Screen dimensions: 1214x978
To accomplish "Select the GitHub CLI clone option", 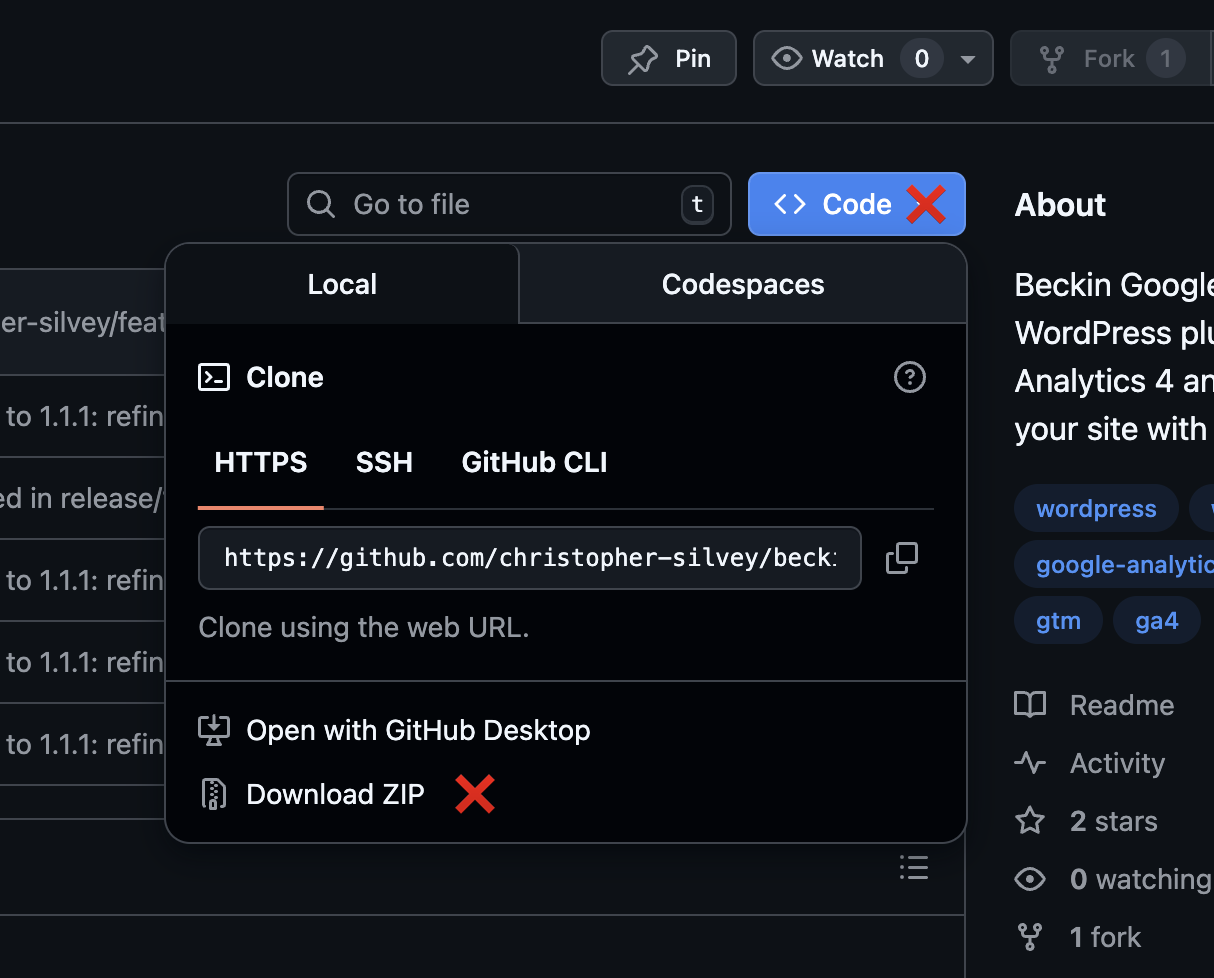I will coord(534,462).
